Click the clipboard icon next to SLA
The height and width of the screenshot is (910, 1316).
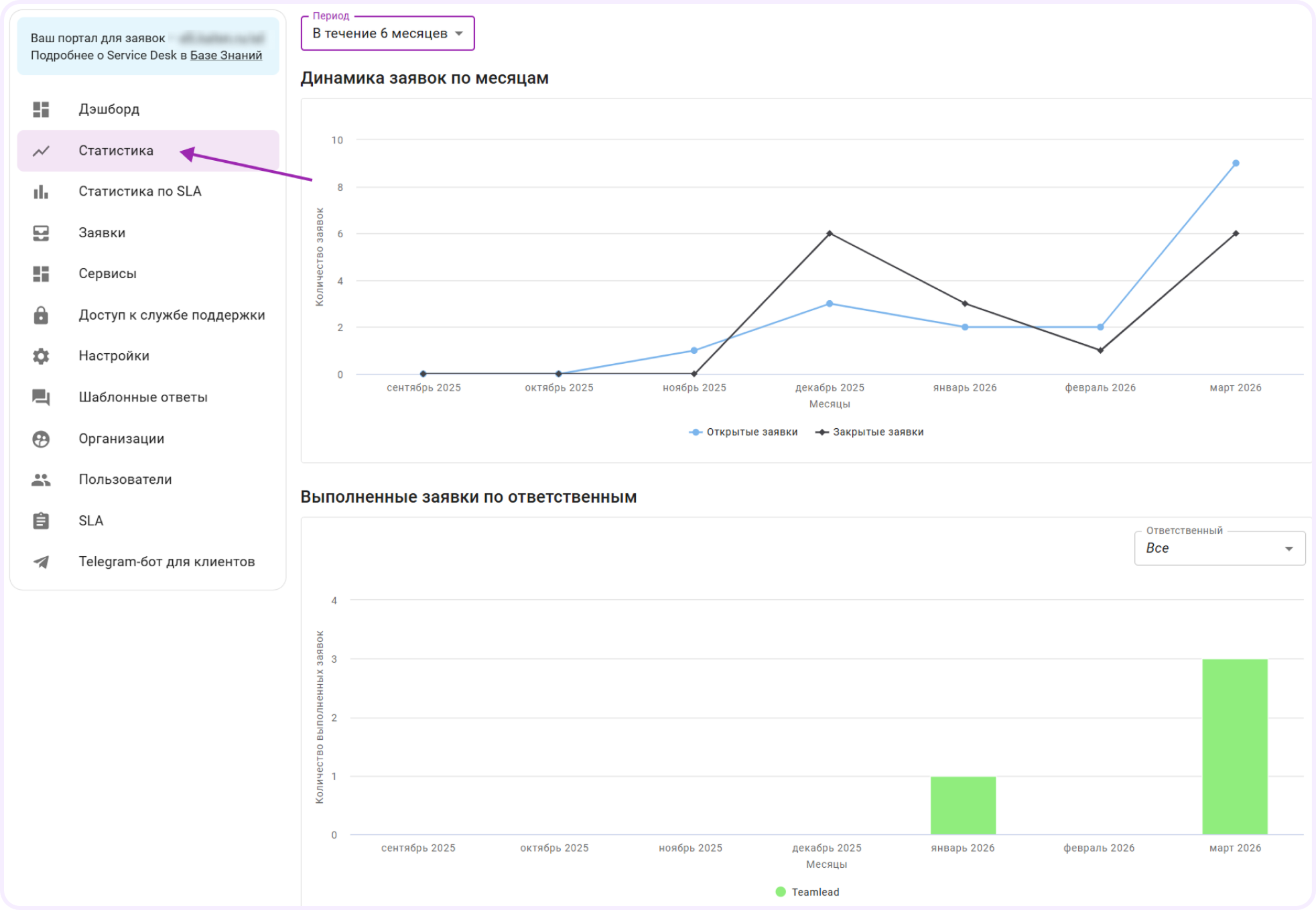41,521
